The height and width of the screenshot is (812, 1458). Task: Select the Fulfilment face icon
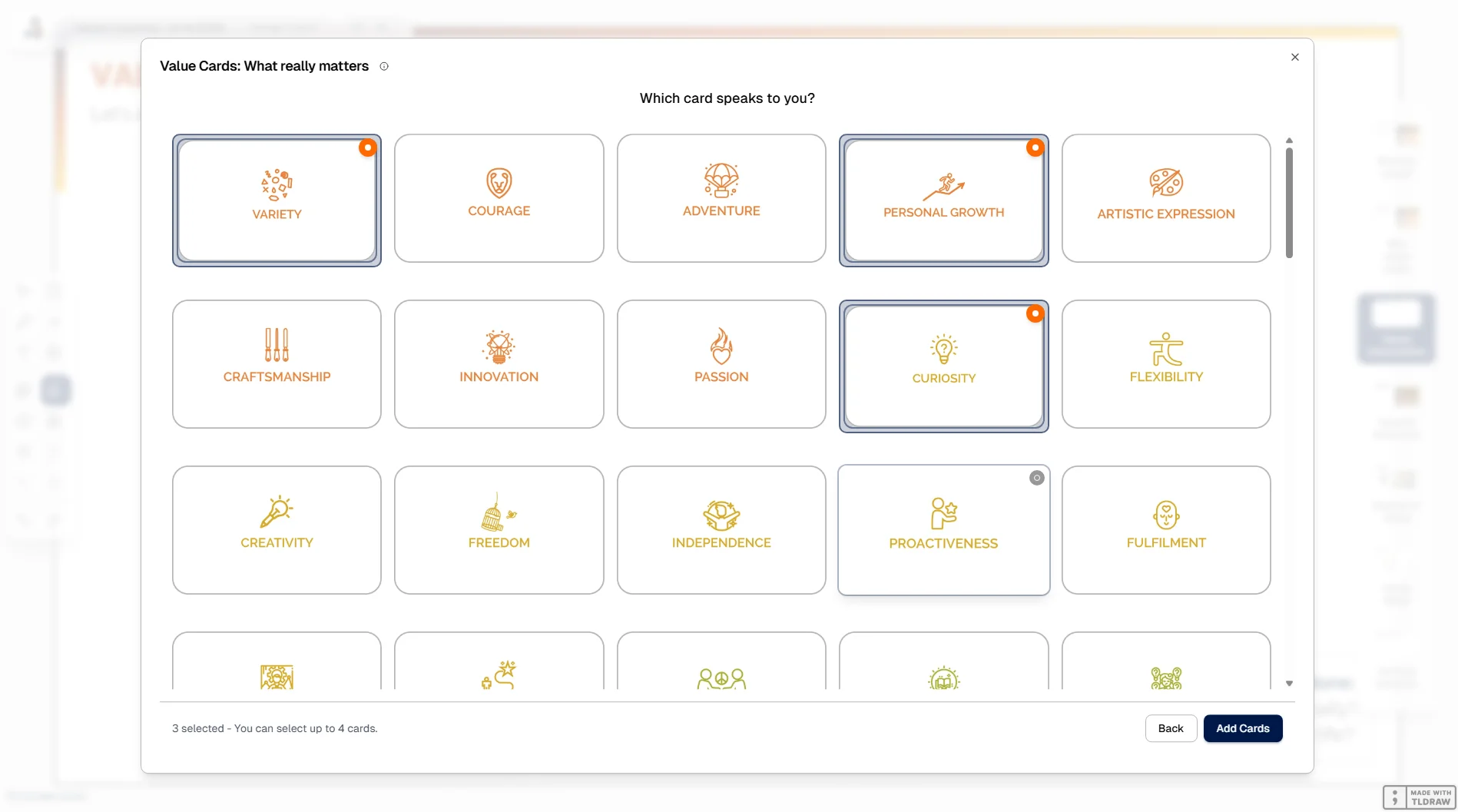click(x=1165, y=515)
